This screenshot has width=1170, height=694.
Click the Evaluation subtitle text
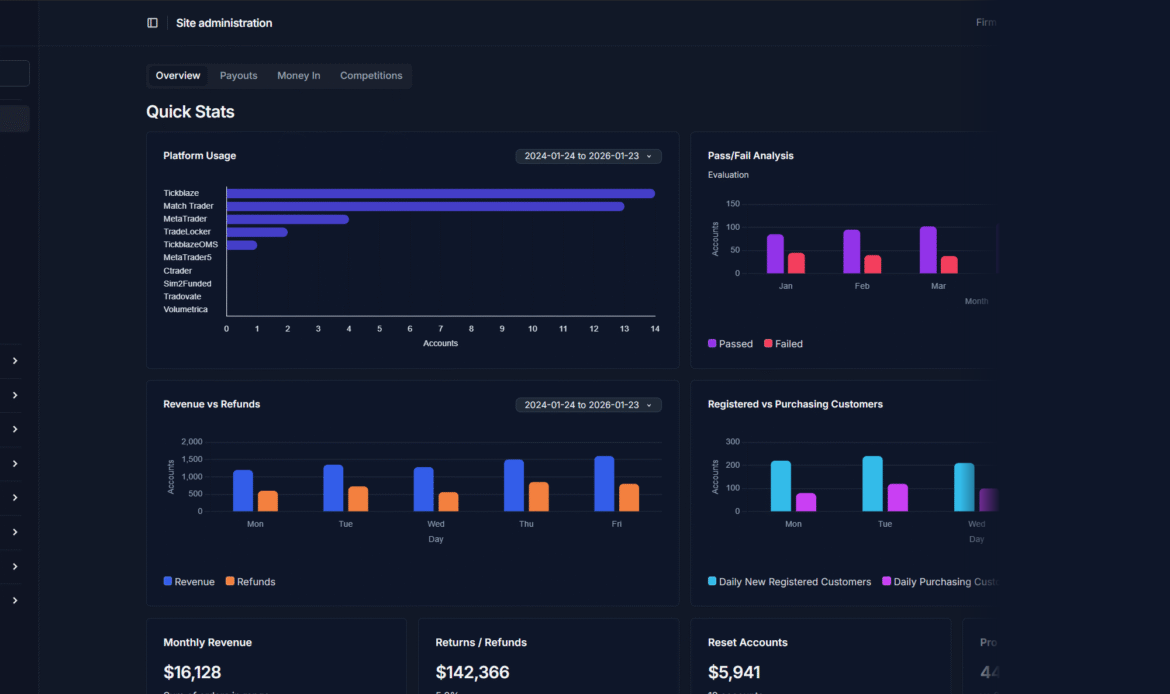pos(728,175)
